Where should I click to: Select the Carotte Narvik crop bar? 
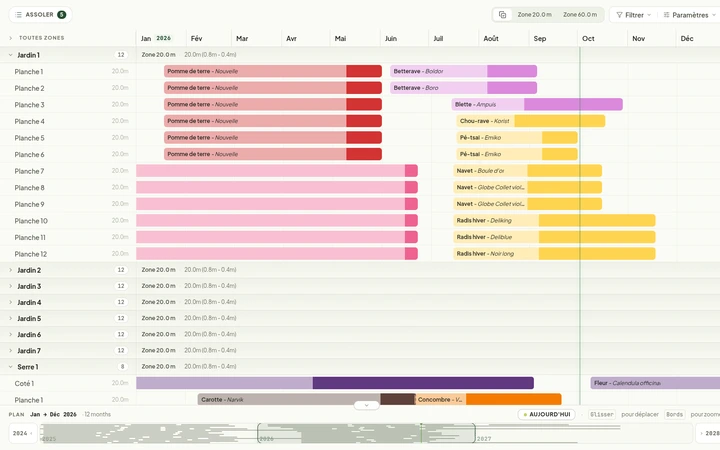[306, 399]
